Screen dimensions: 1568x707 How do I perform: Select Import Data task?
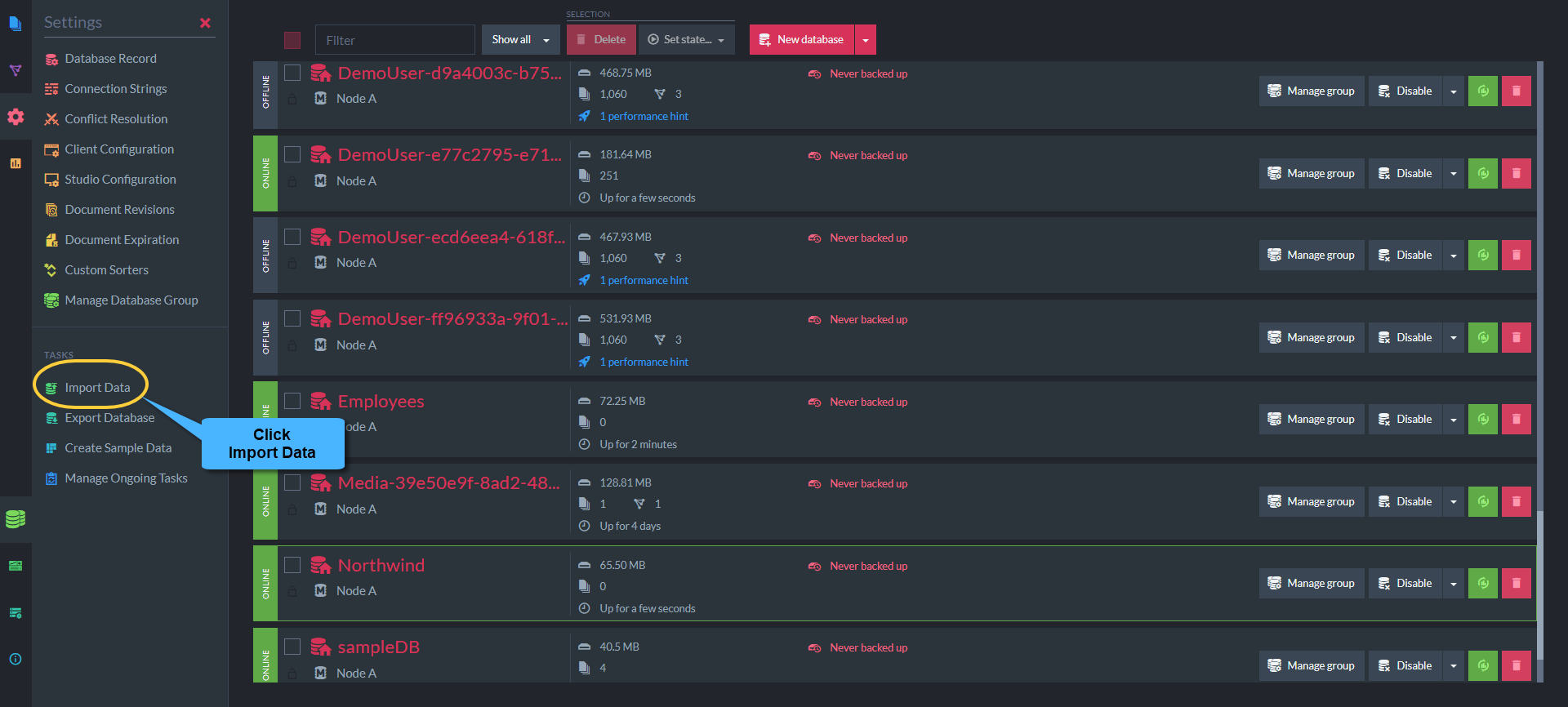point(97,388)
